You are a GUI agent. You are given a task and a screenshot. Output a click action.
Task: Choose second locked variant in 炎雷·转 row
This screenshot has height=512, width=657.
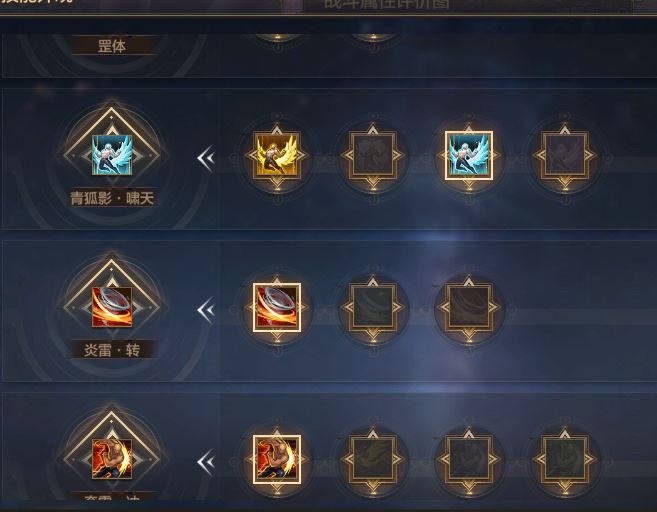click(x=373, y=308)
